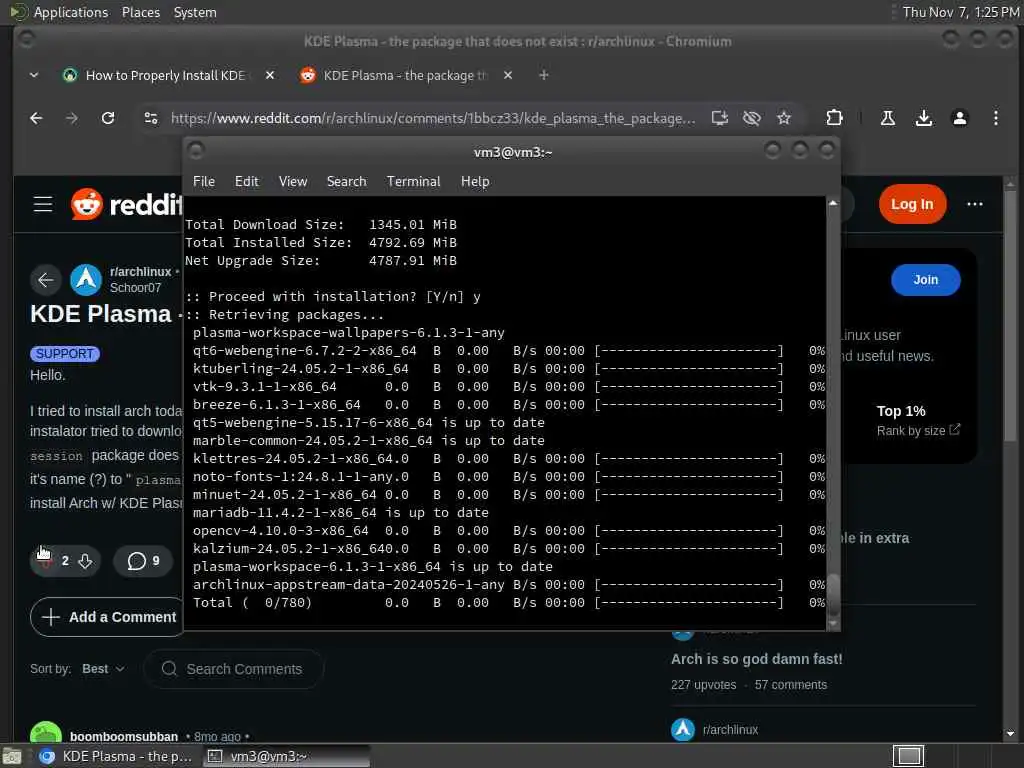Click the Reddit page scrollbar
Image resolution: width=1024 pixels, height=768 pixels.
[1010, 317]
